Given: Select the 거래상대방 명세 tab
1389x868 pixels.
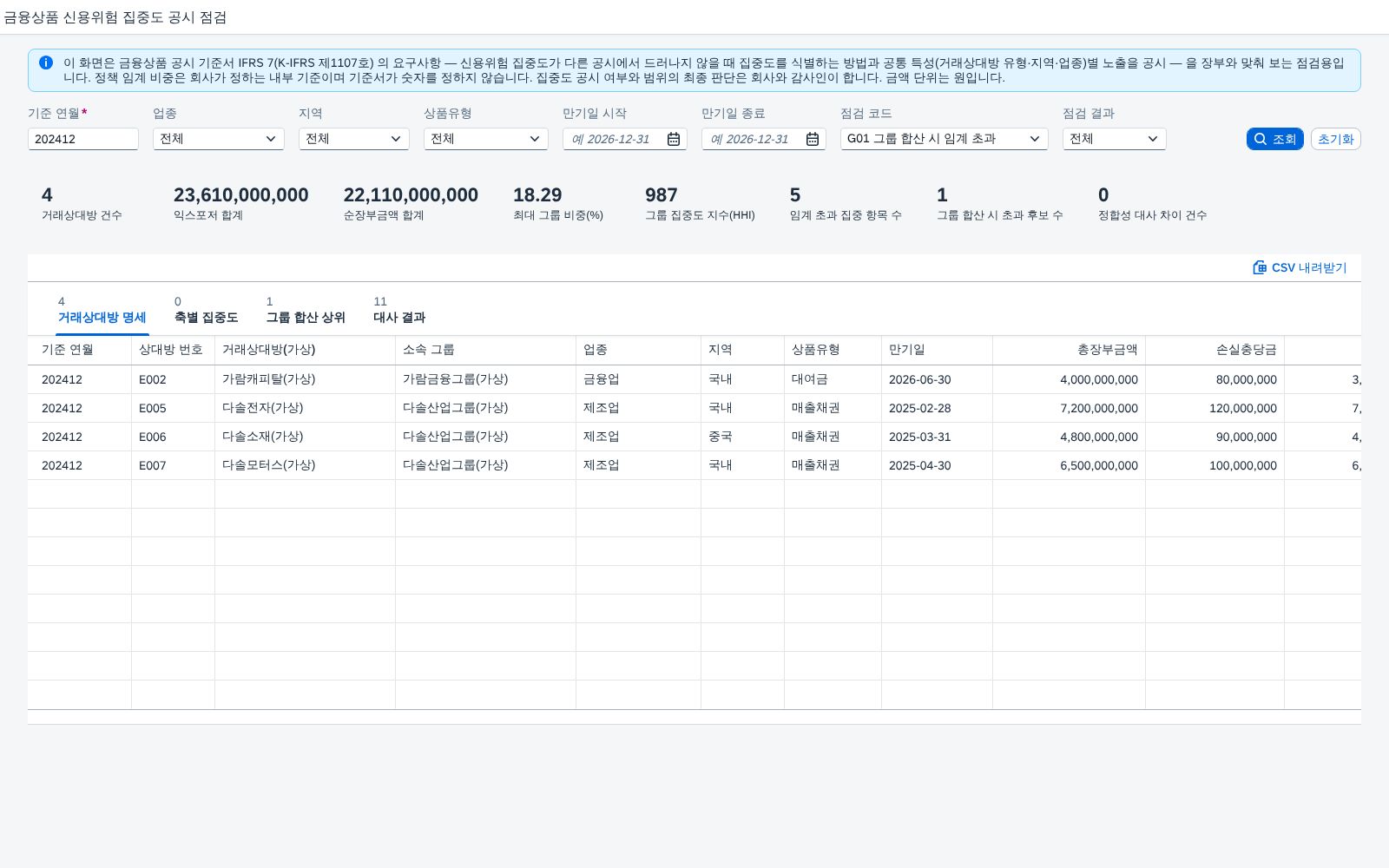Looking at the screenshot, I should point(102,311).
